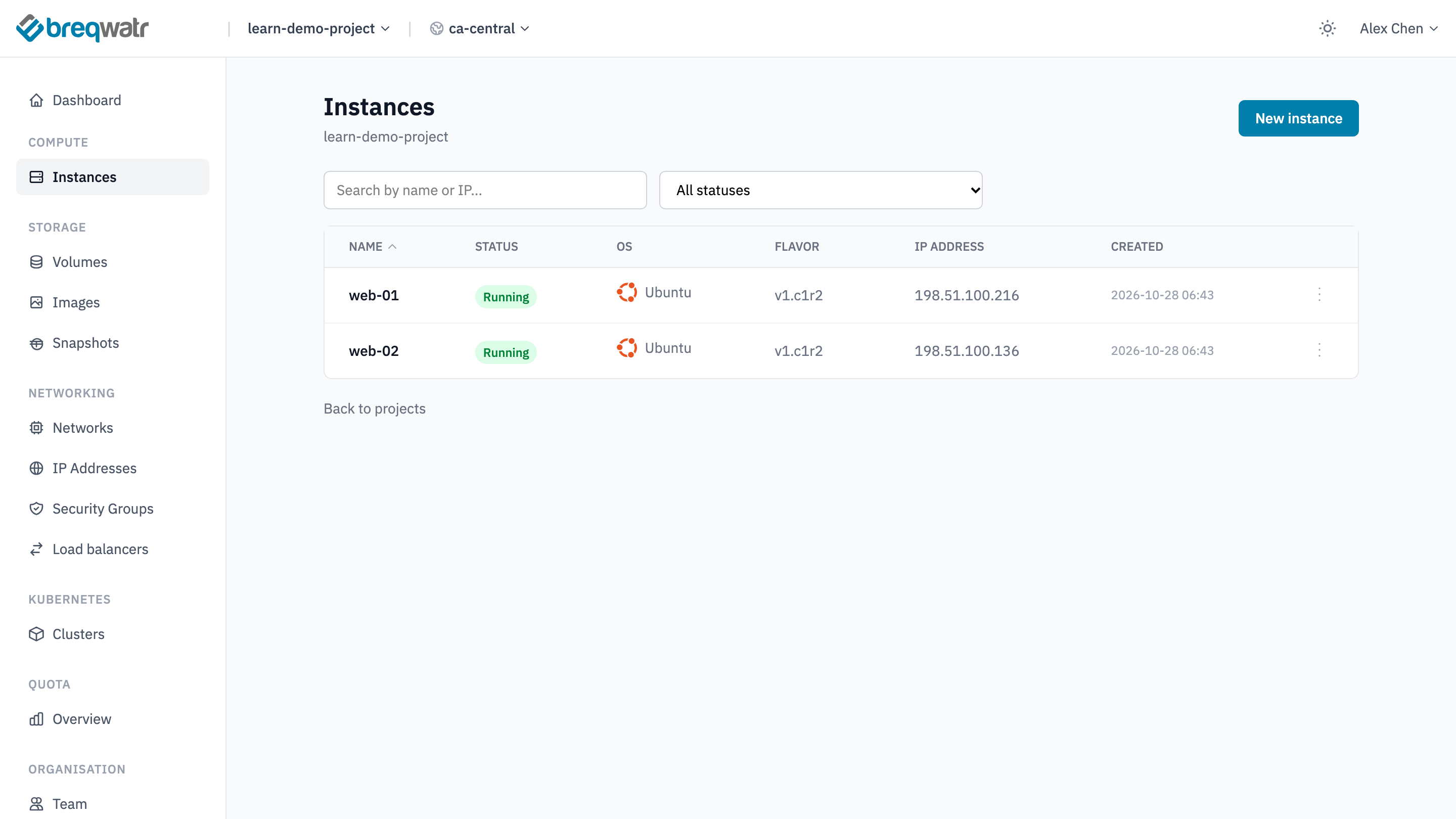Click the Load balancers arrows icon

pos(36,549)
